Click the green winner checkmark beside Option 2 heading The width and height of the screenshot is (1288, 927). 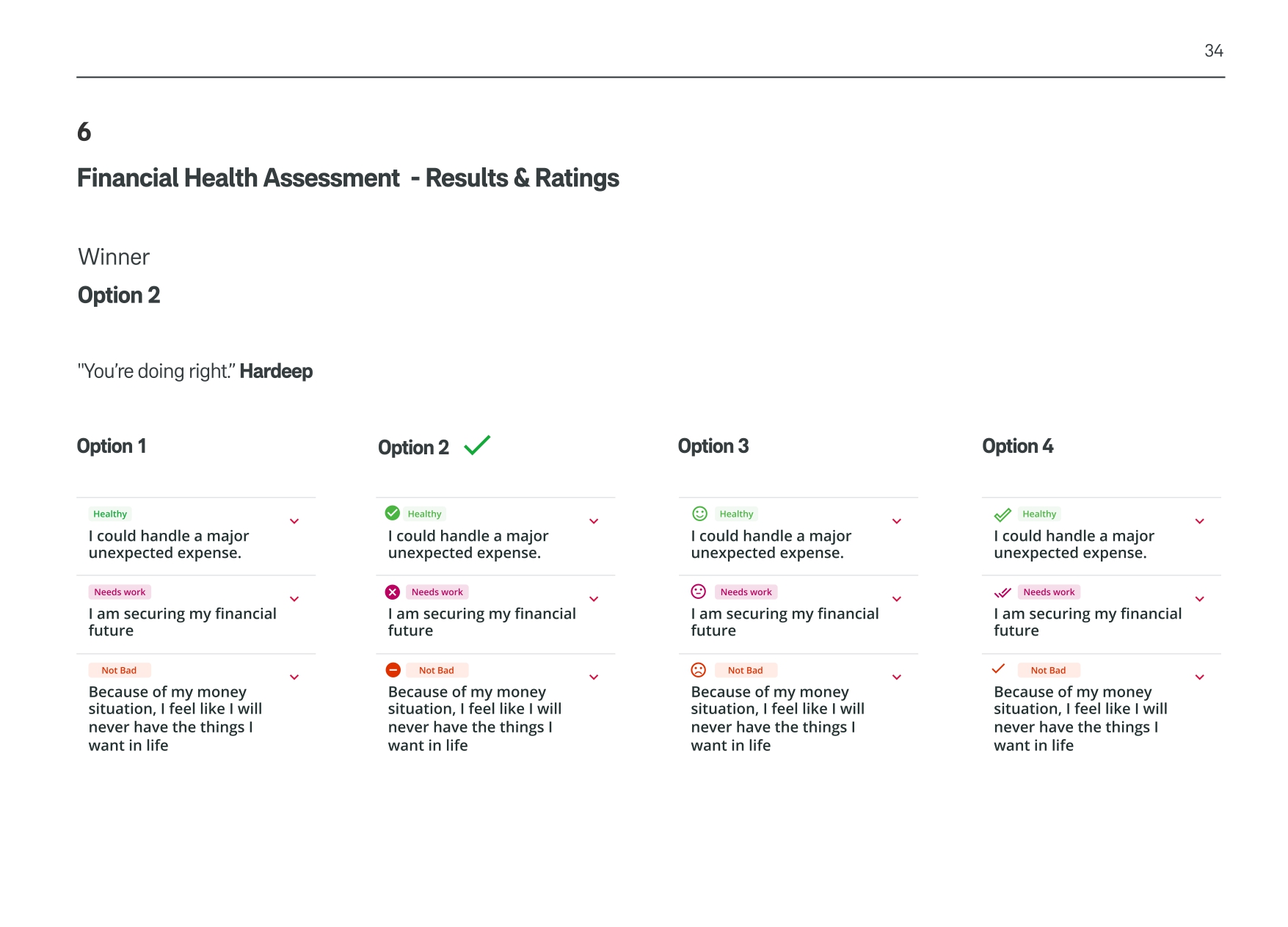point(477,446)
